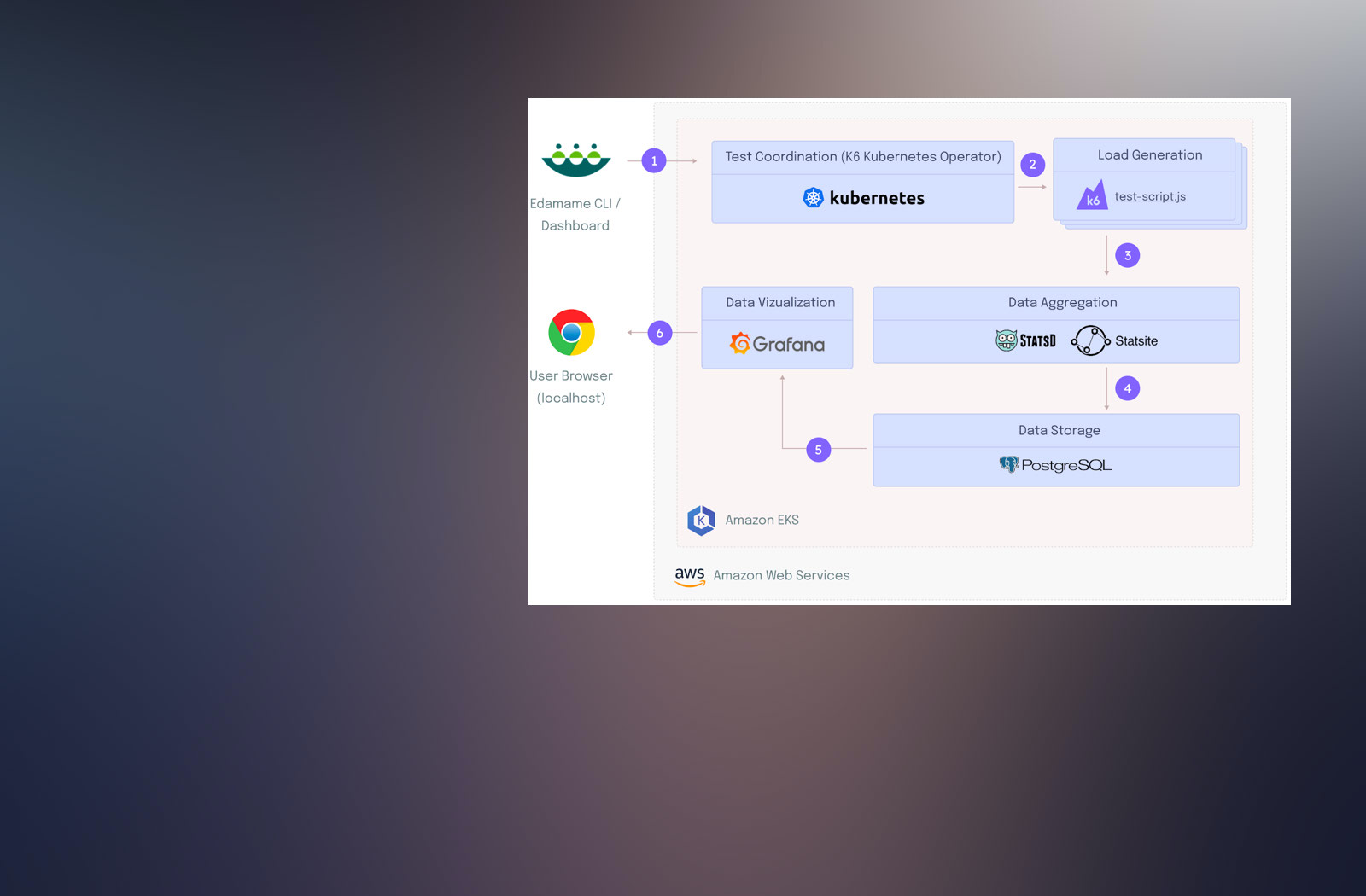This screenshot has height=896, width=1366.
Task: Click the Statsite circular logo
Action: coord(1090,340)
